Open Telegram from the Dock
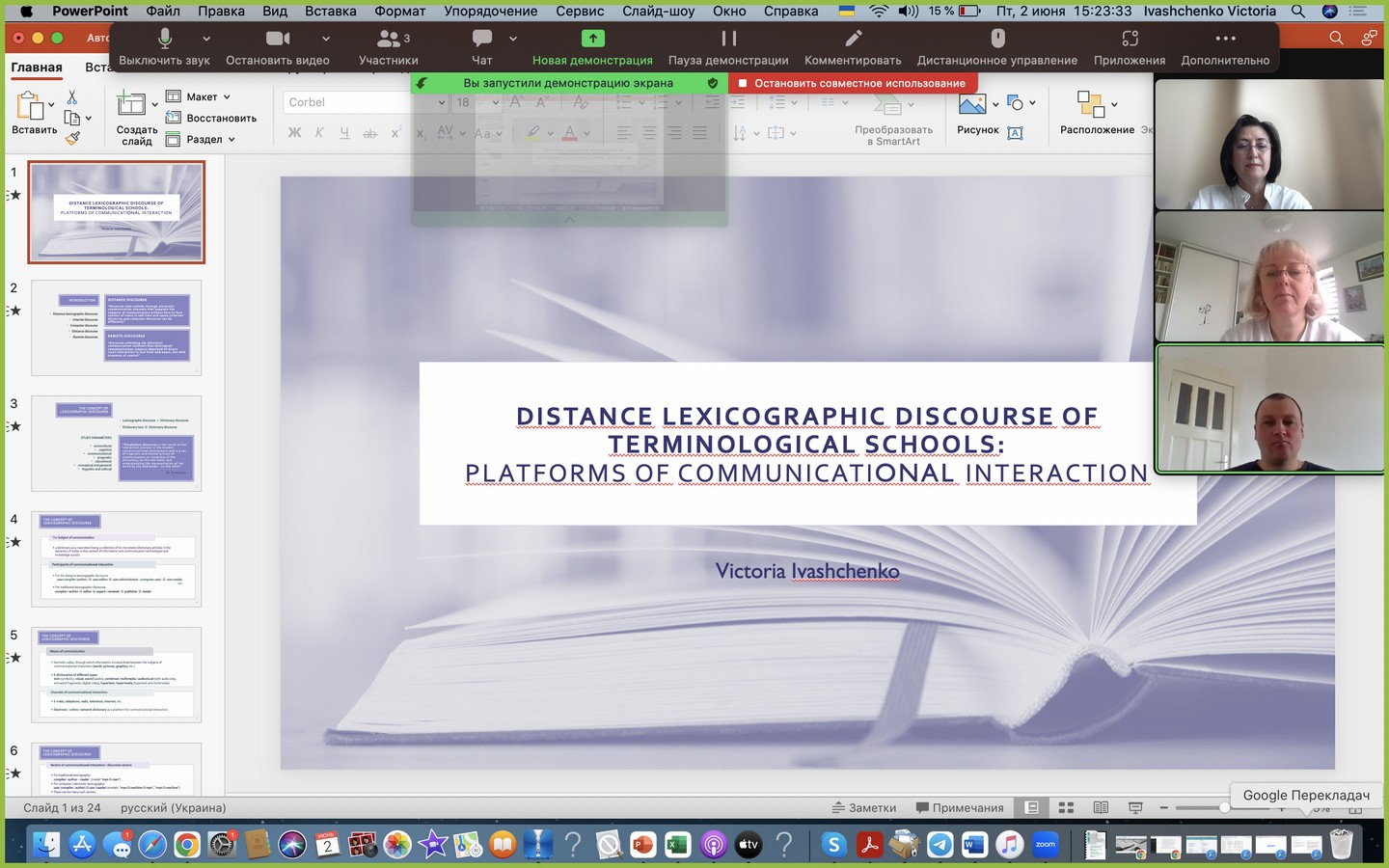Image resolution: width=1389 pixels, height=868 pixels. point(940,846)
